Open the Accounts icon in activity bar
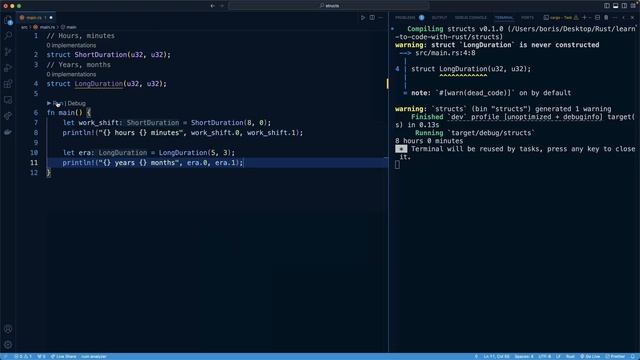 point(8,329)
